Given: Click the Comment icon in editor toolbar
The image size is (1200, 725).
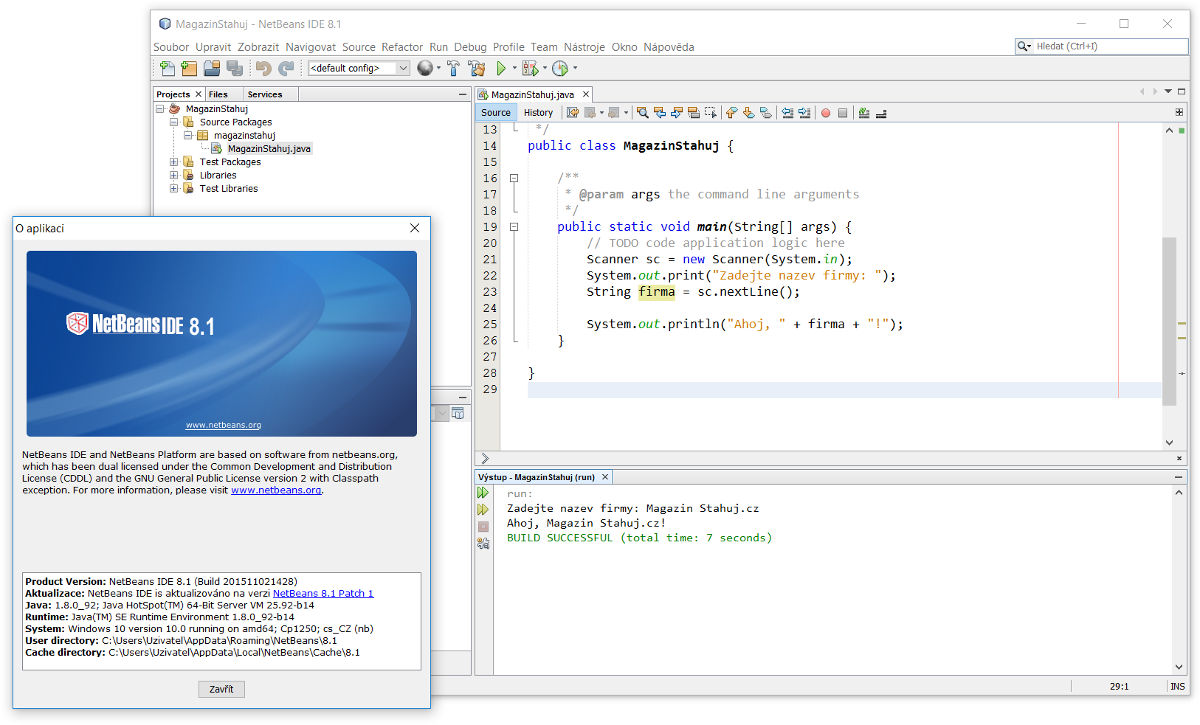Looking at the screenshot, I should click(x=864, y=113).
